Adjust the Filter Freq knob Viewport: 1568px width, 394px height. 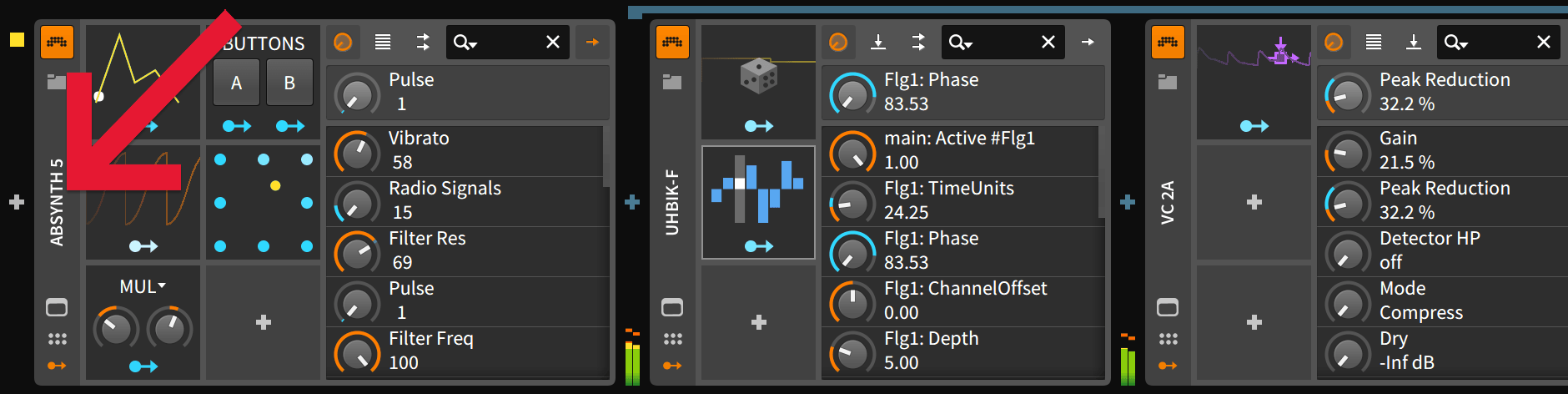(x=357, y=353)
